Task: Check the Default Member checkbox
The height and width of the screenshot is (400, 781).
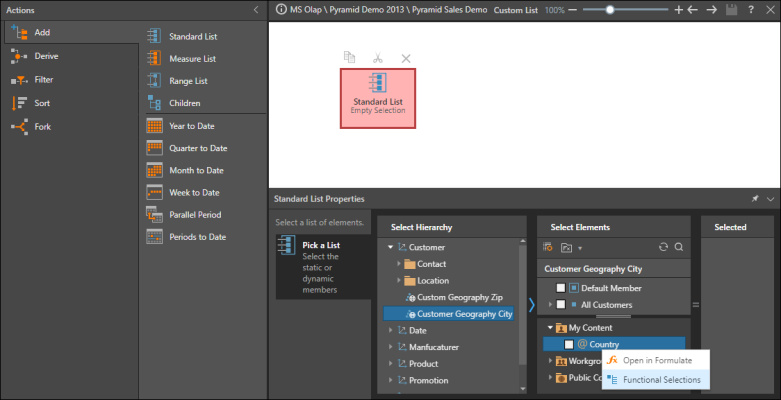Action: tap(562, 288)
